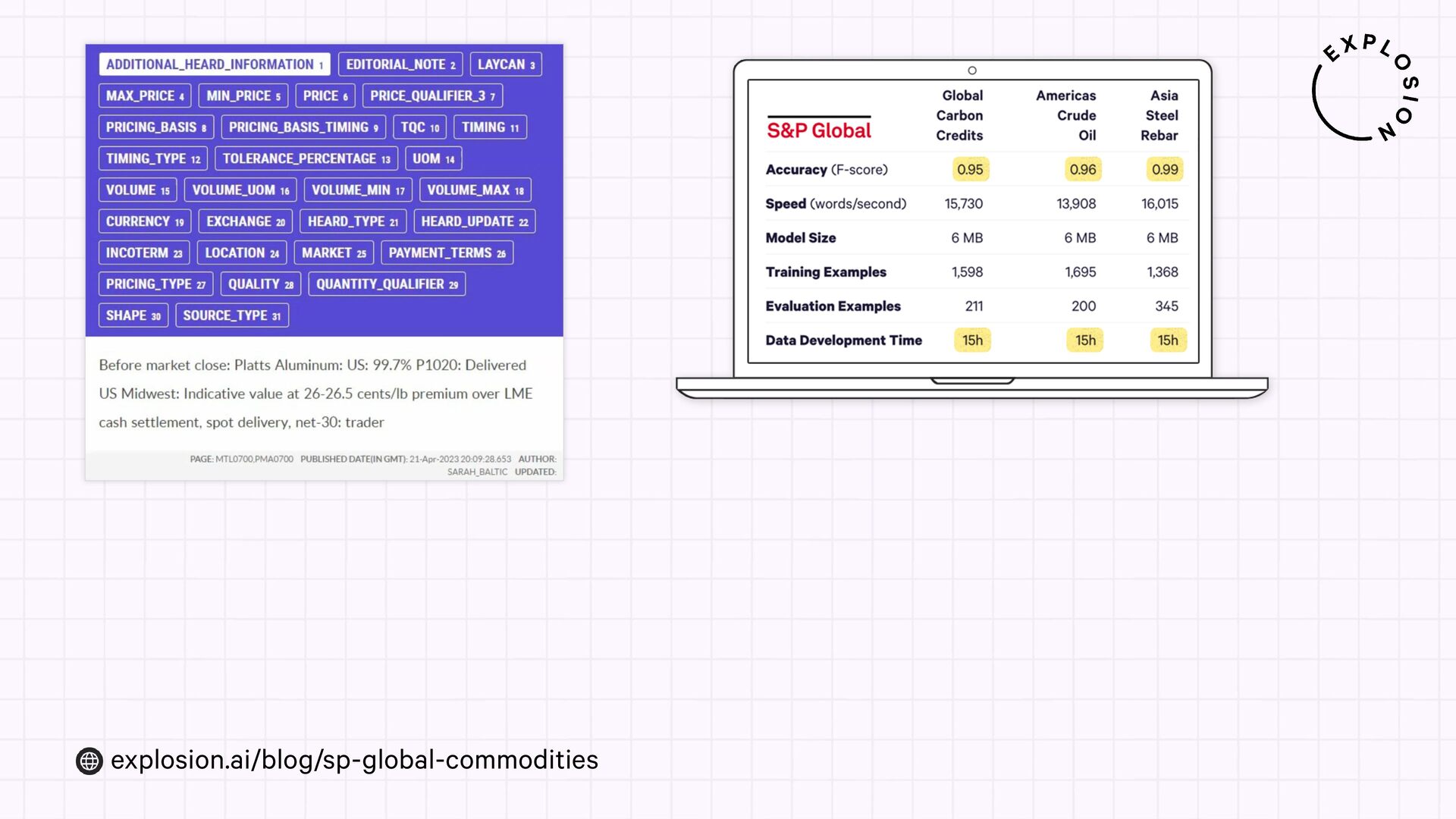Click the highlighted 15h under Americas Crude Oil
This screenshot has height=819, width=1456.
1085,340
